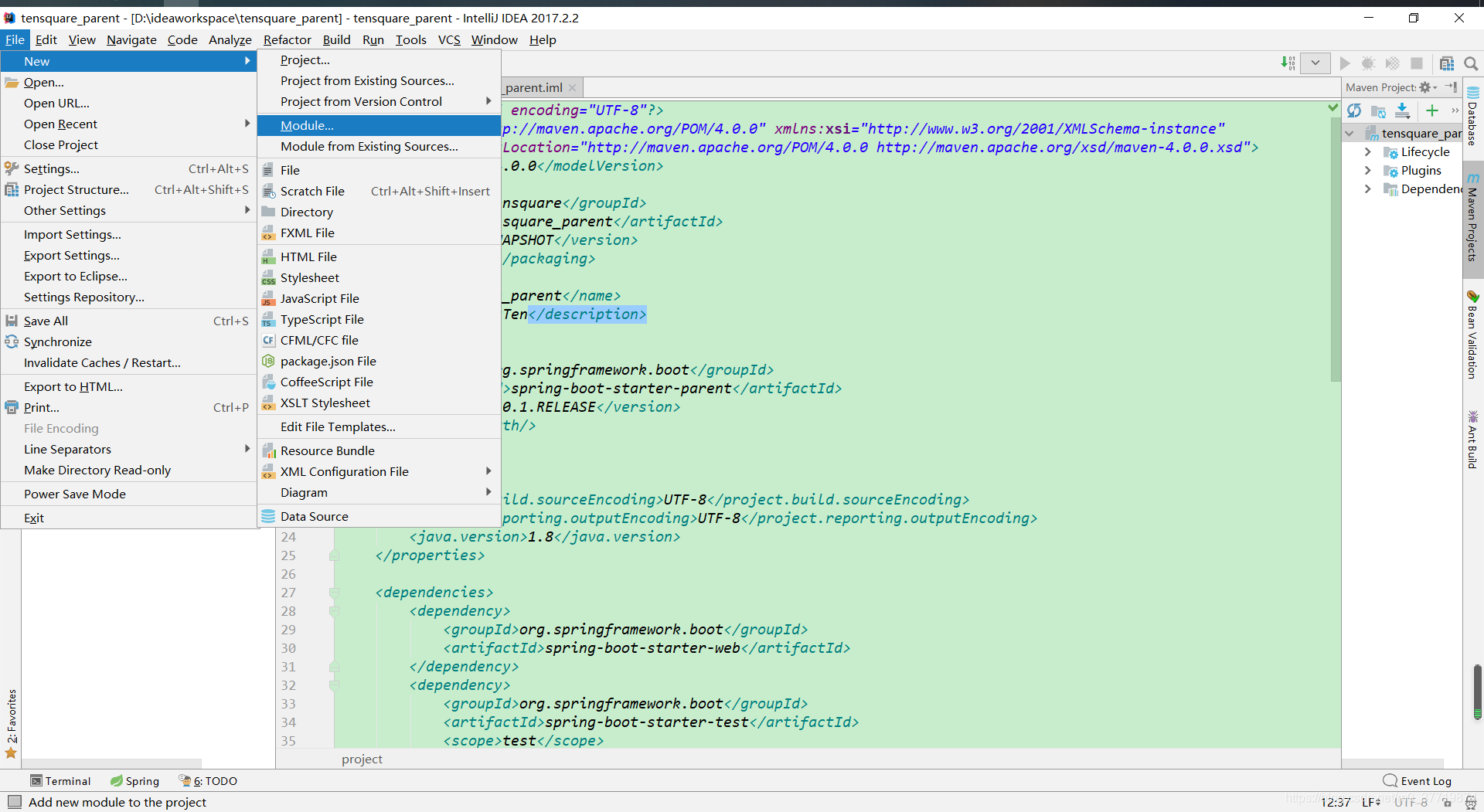This screenshot has height=812, width=1484.
Task: Expand the Open Recent submenu
Action: [128, 124]
